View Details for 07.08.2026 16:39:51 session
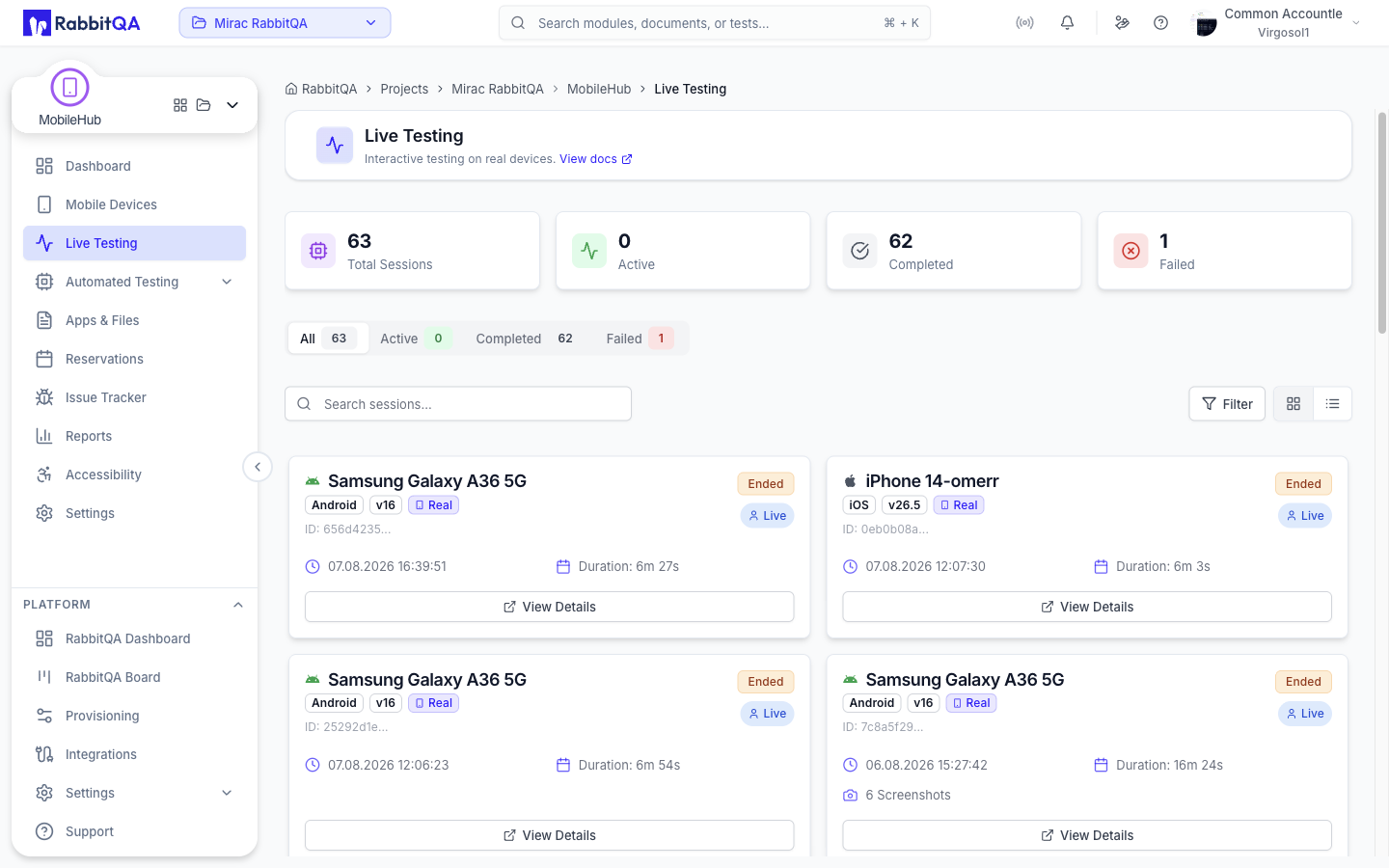 click(550, 607)
